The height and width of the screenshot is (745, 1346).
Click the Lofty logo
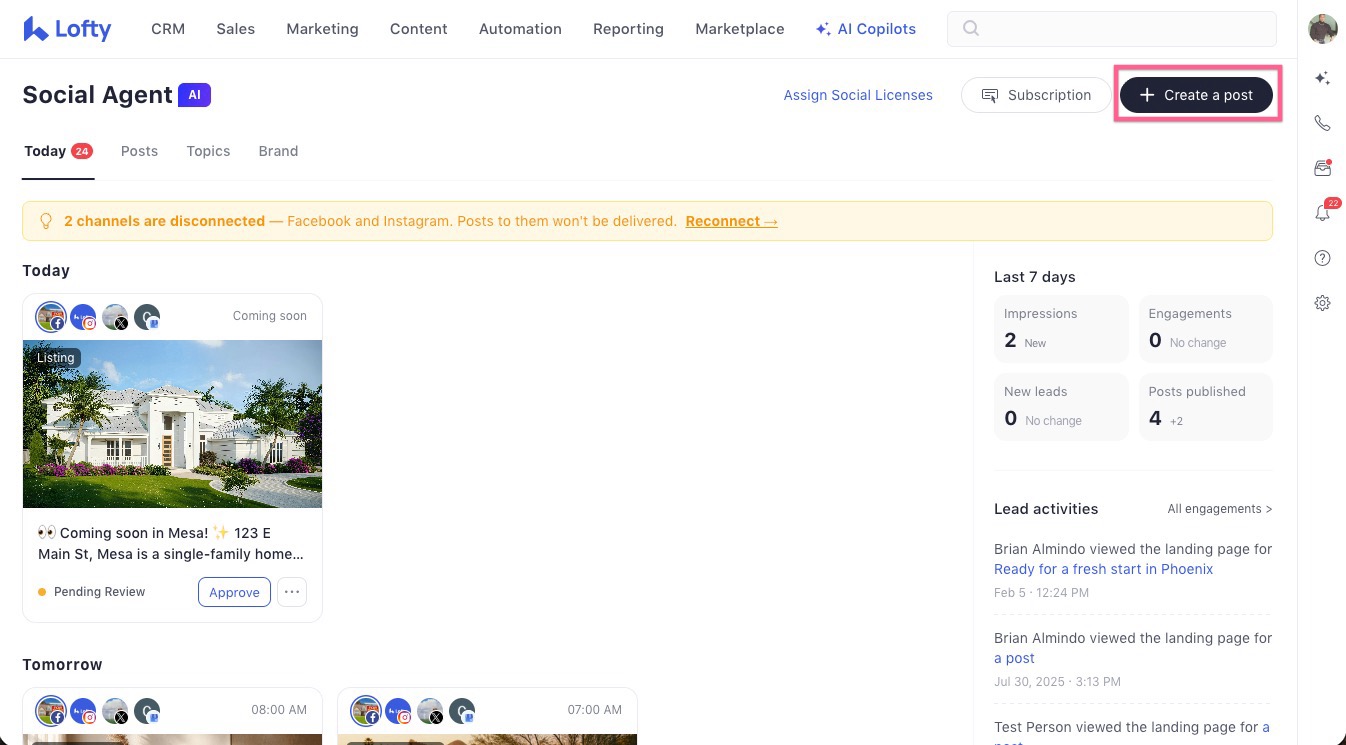point(67,29)
